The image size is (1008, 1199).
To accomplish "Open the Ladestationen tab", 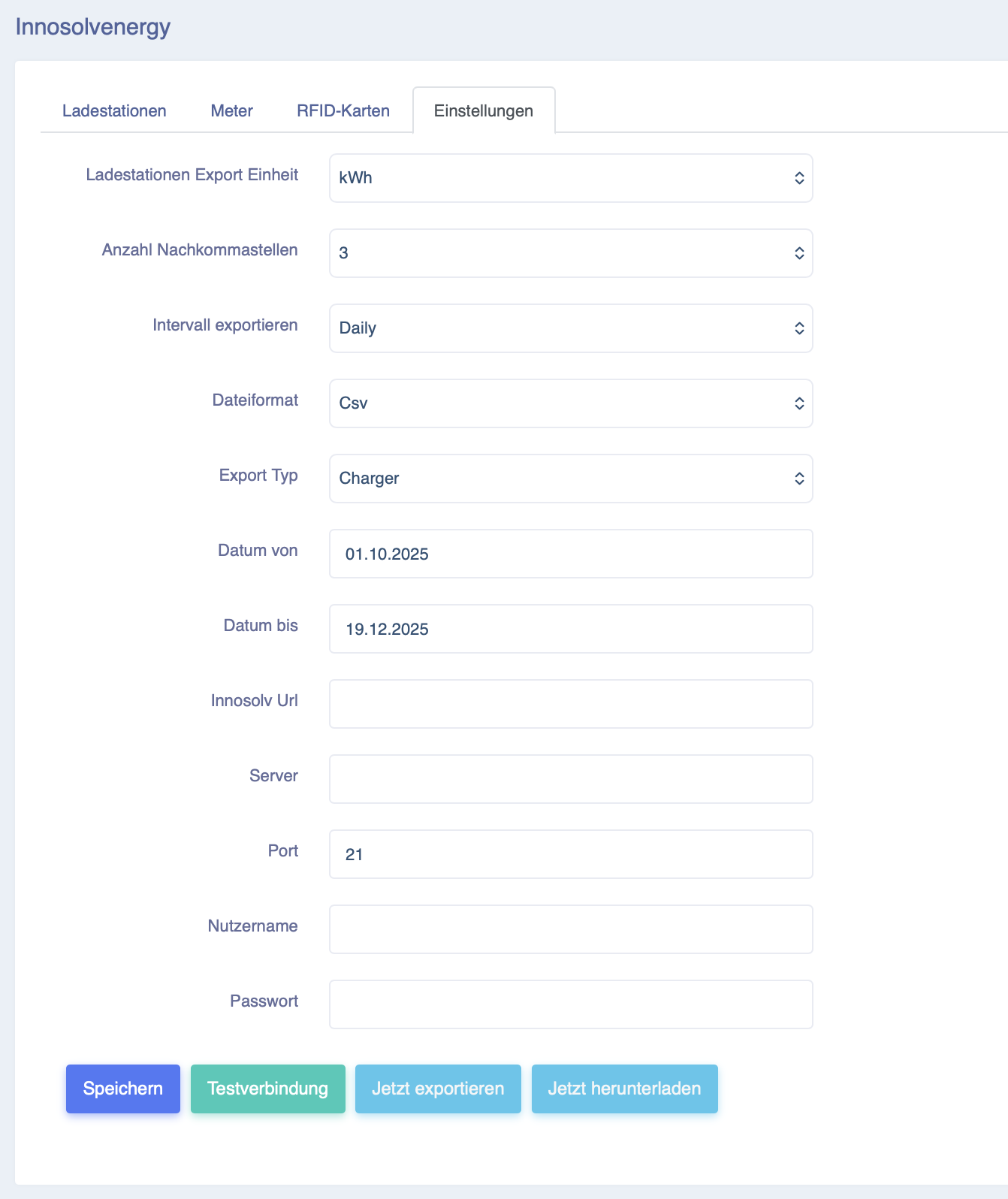I will tap(114, 111).
